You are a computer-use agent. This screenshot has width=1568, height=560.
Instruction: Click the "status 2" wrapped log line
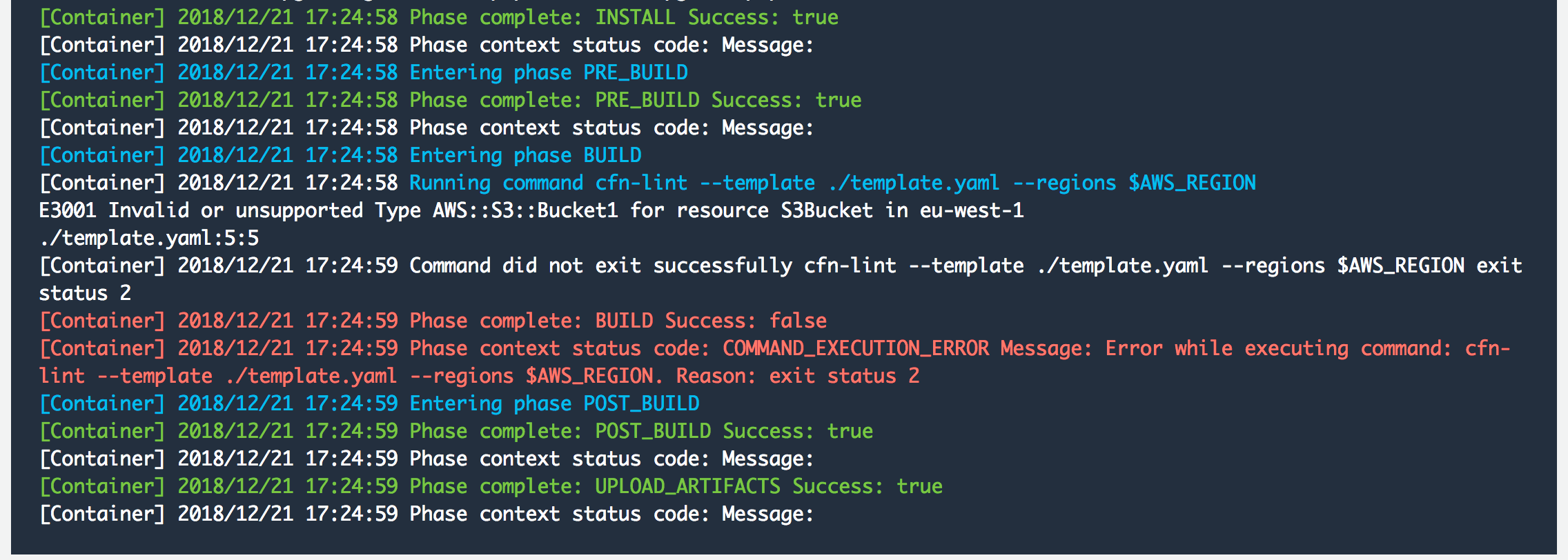pos(85,293)
